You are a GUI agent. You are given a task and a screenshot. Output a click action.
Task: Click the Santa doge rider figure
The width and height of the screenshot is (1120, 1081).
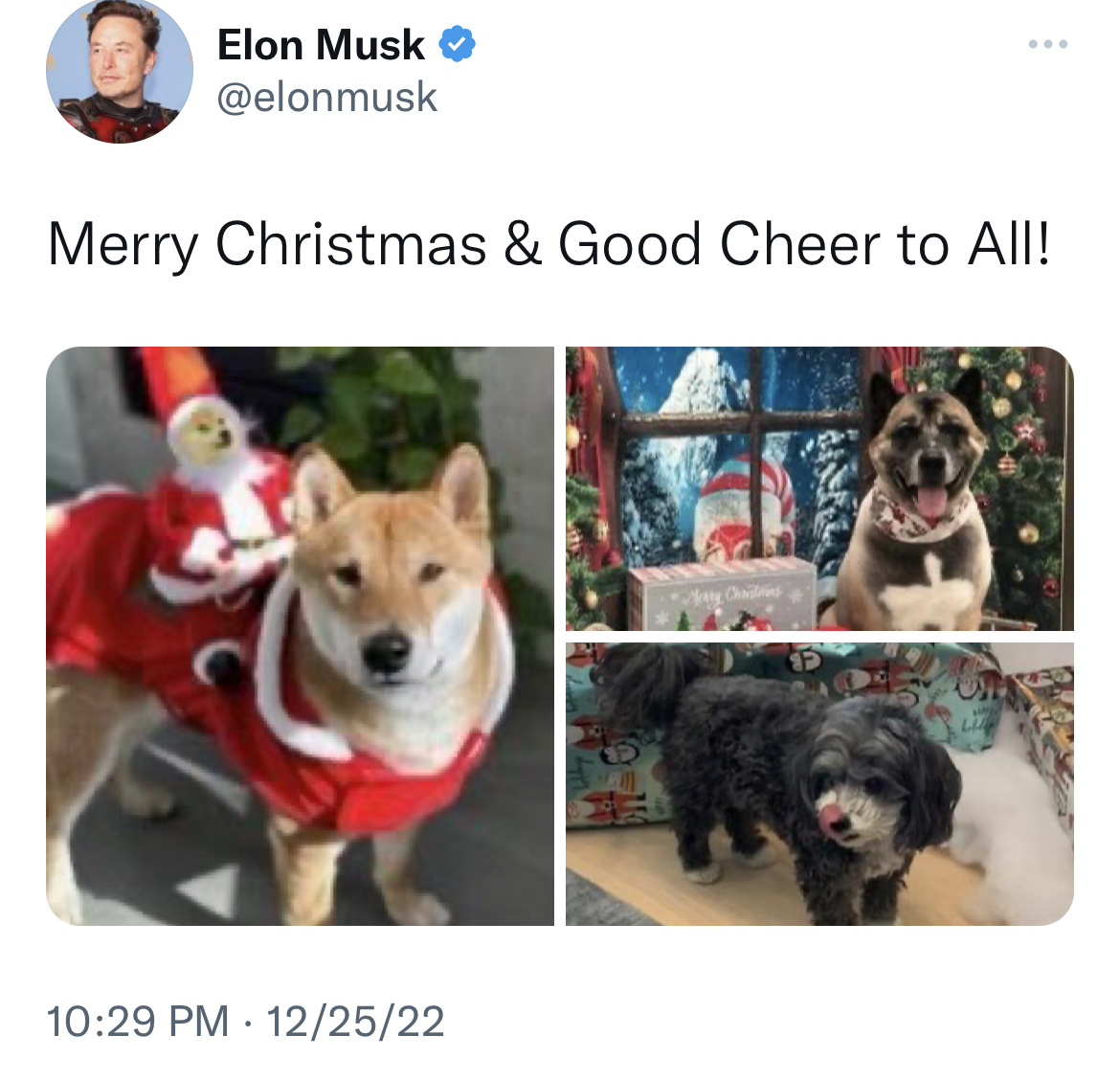[214, 485]
